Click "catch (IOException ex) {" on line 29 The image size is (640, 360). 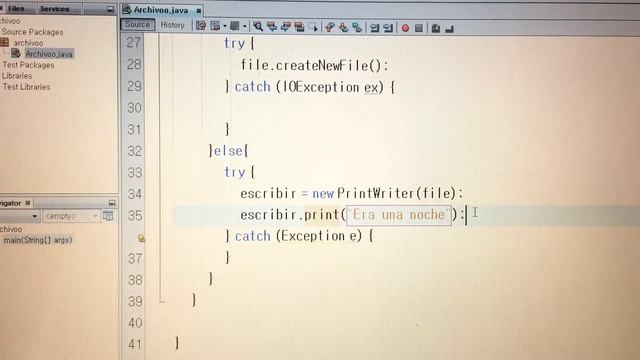[315, 87]
